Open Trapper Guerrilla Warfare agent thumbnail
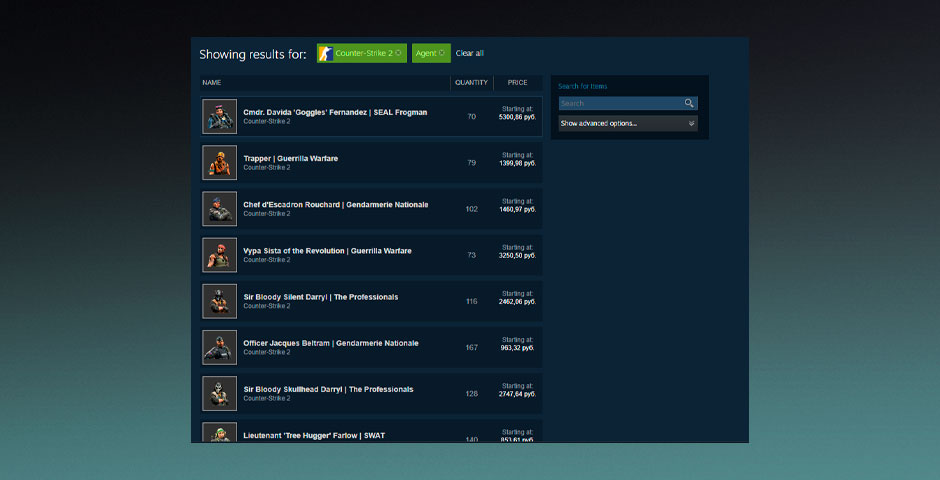This screenshot has height=480, width=940. pos(219,162)
